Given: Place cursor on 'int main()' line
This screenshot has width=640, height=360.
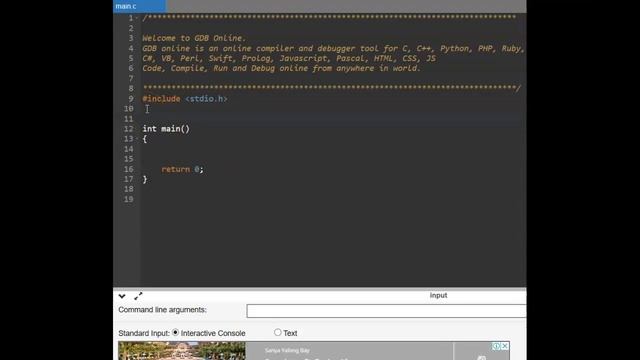Looking at the screenshot, I should click(x=166, y=129).
